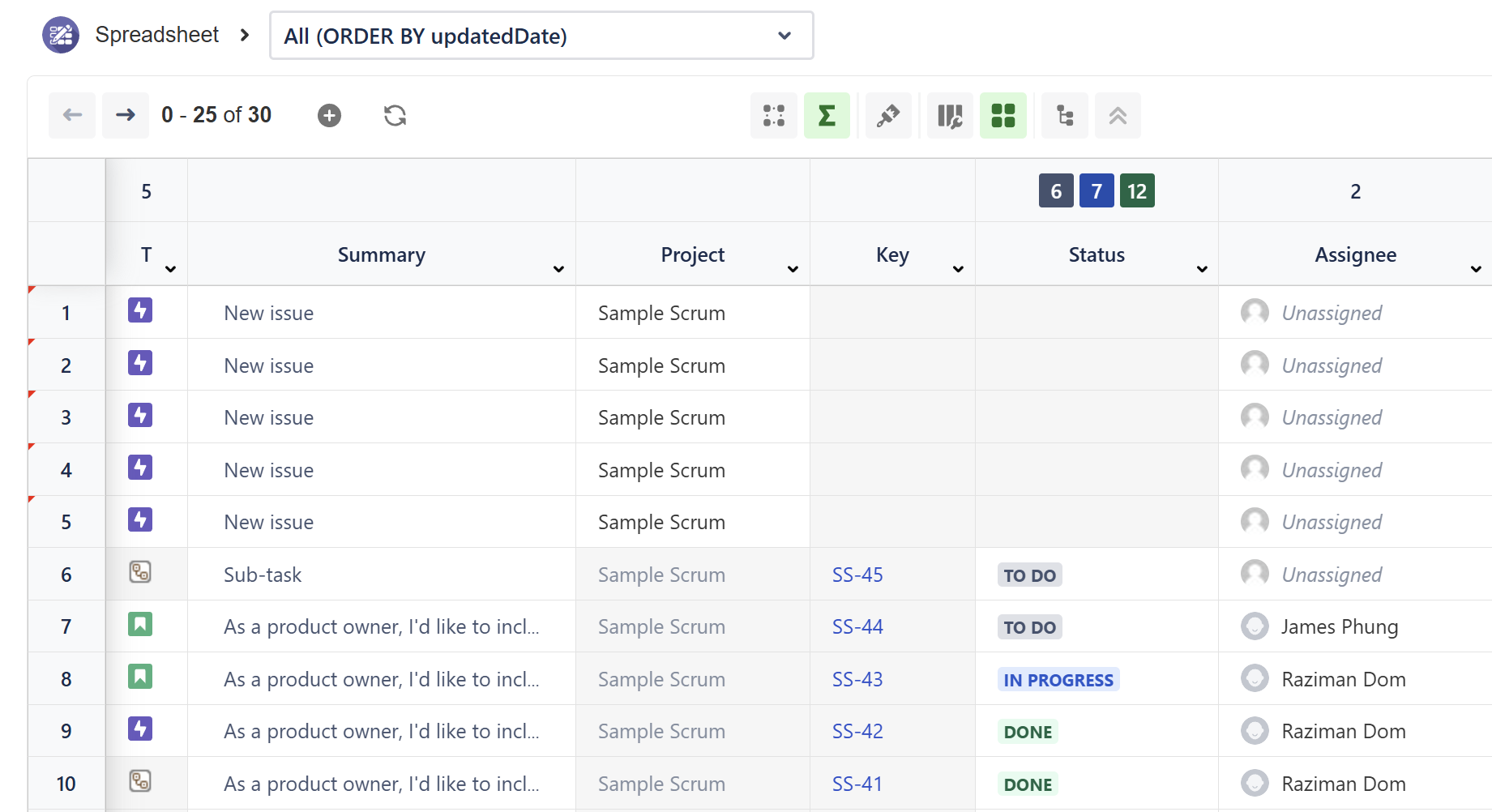Image resolution: width=1492 pixels, height=812 pixels.
Task: Expand the Status column dropdown arrow
Action: coord(1202,269)
